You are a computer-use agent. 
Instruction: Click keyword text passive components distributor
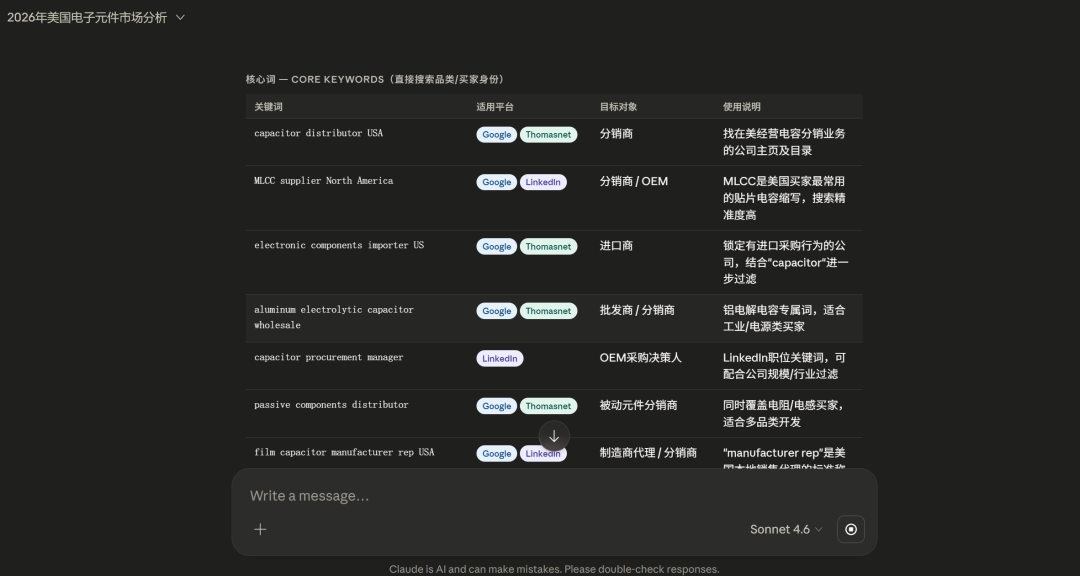click(331, 405)
